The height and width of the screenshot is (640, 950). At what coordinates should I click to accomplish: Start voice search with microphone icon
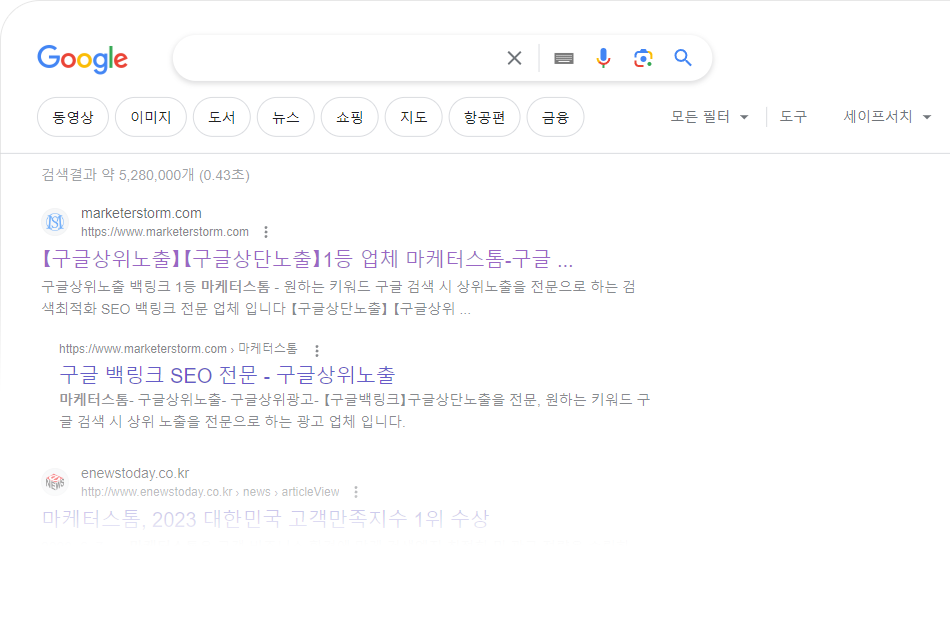click(603, 58)
